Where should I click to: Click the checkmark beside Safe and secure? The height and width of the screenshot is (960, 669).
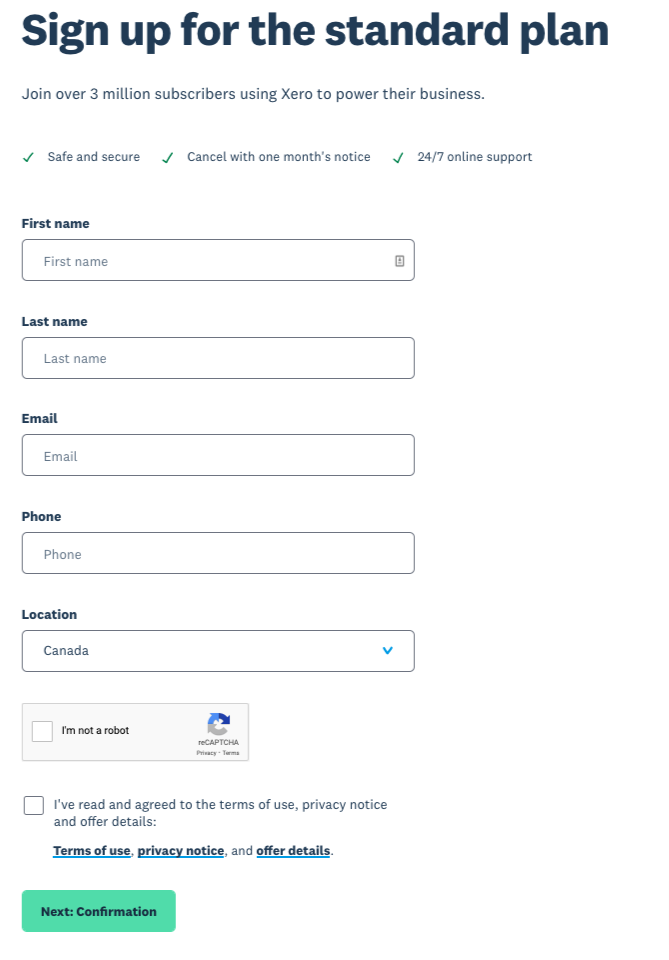pos(28,157)
